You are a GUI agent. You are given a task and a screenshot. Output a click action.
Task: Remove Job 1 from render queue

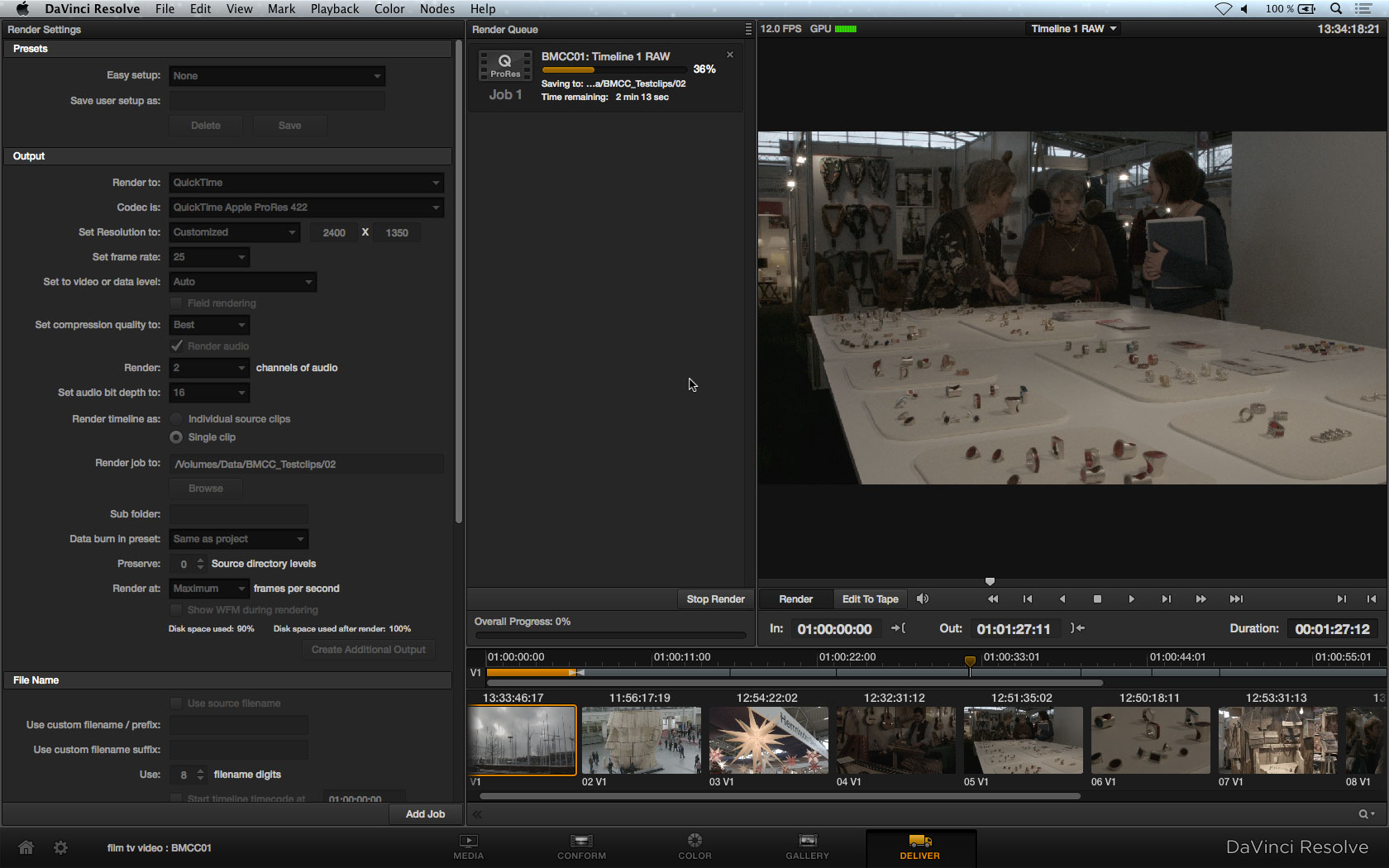(730, 55)
